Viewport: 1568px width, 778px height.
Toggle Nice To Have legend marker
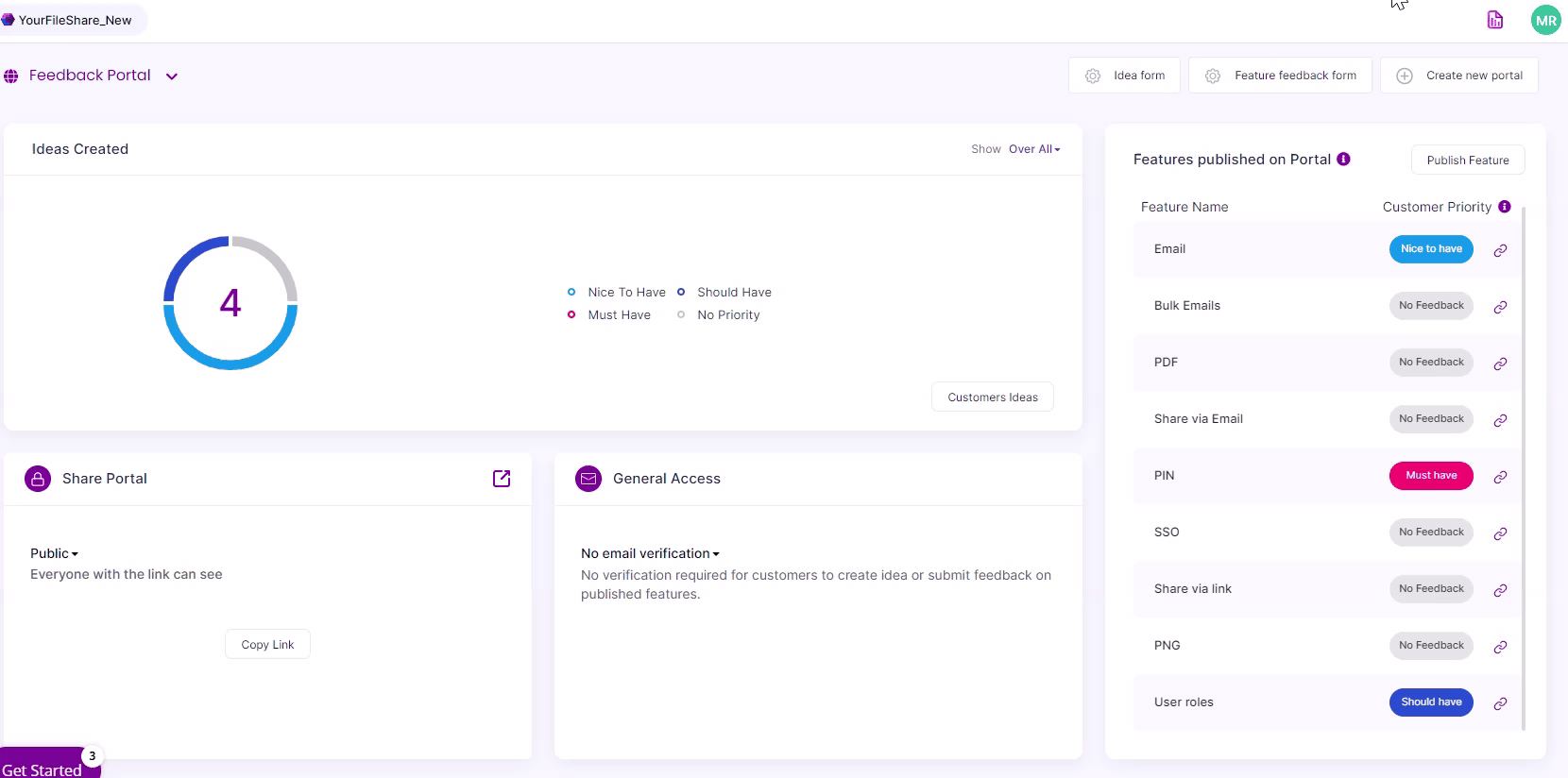click(x=571, y=292)
